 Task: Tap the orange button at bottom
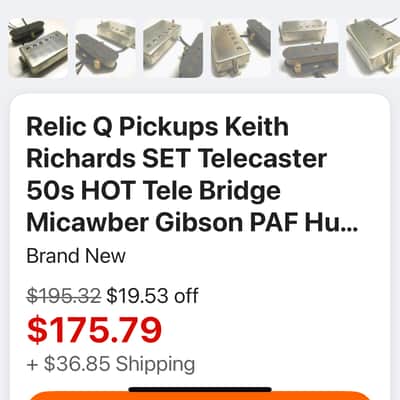[200, 396]
